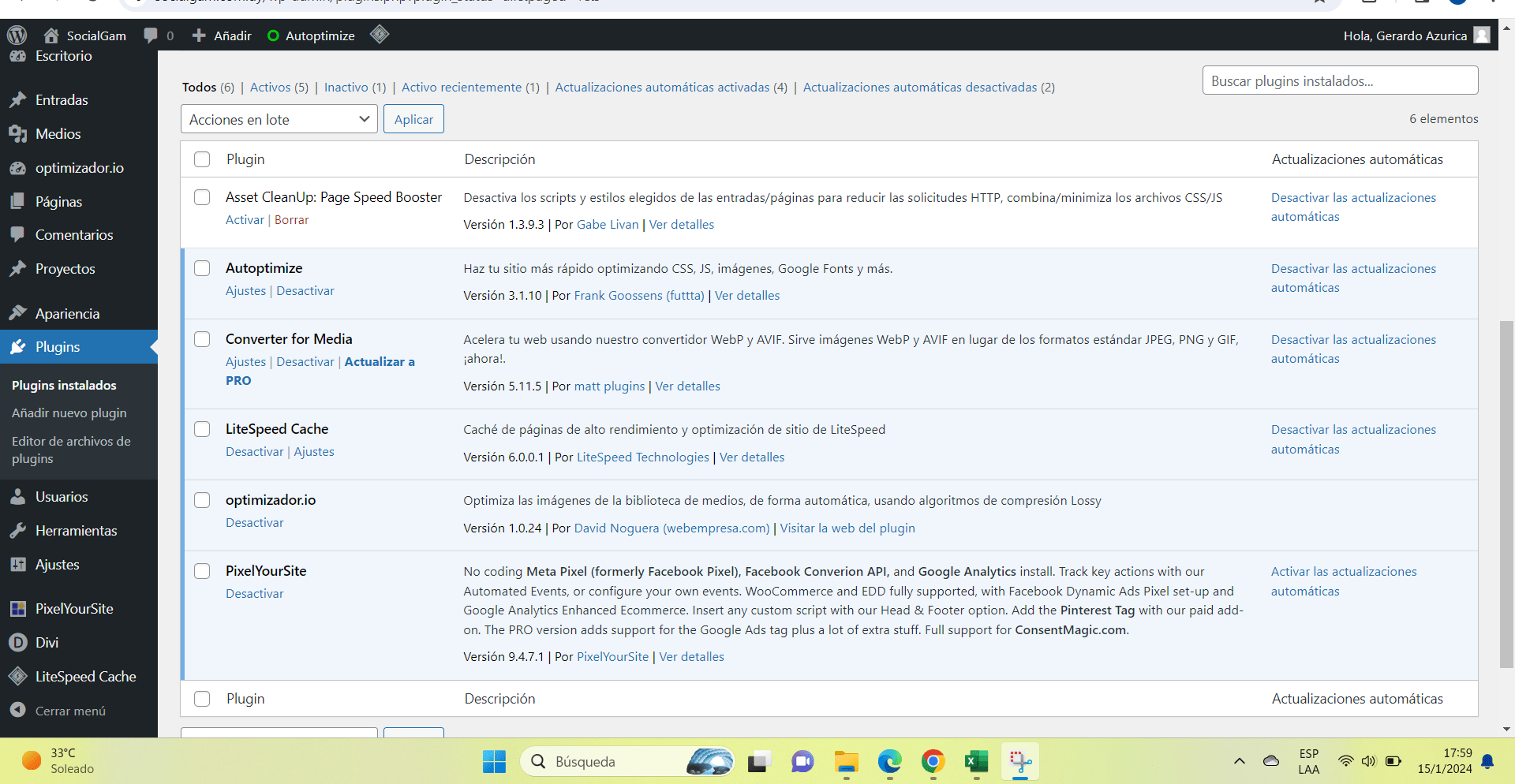Filter by Activos (5) plugins
The image size is (1515, 784).
[279, 87]
